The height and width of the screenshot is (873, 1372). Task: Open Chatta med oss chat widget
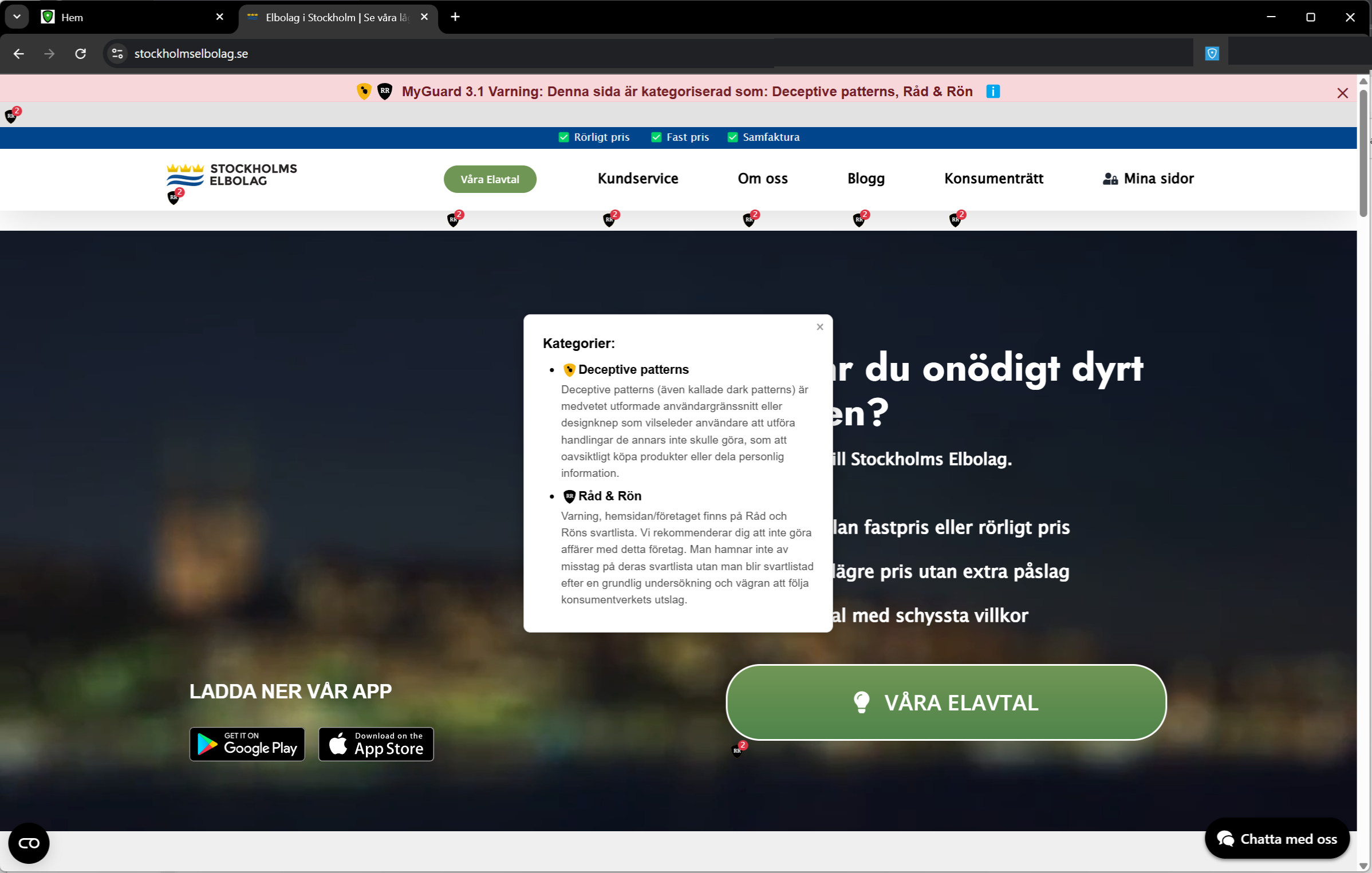1277,839
